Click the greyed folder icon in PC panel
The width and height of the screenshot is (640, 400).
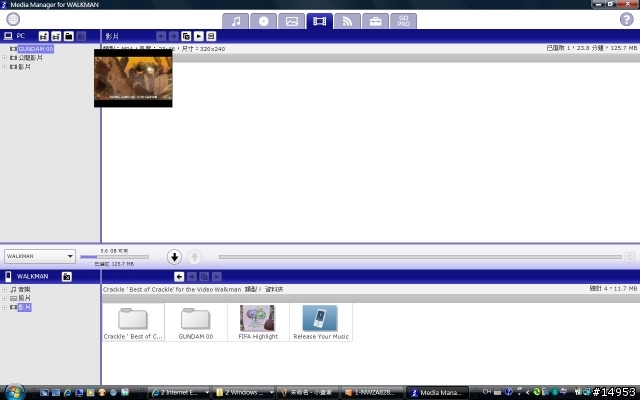(81, 36)
